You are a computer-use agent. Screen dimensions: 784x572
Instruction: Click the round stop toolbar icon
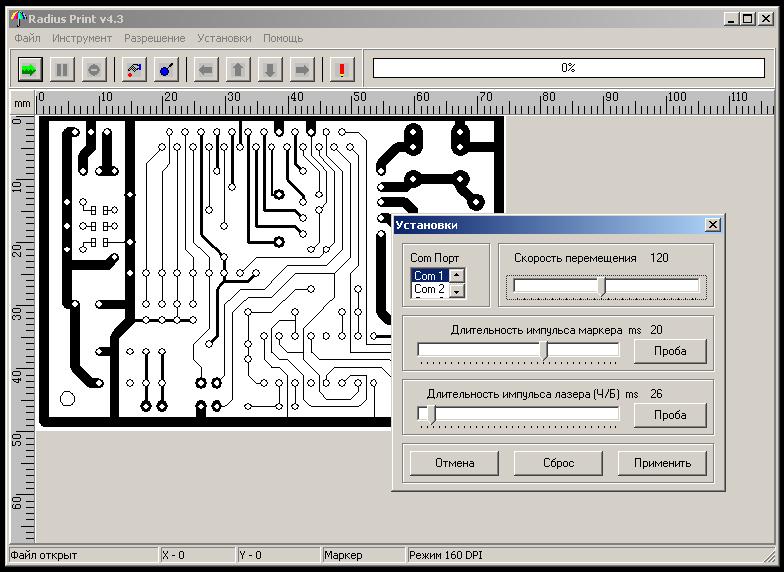click(x=93, y=69)
